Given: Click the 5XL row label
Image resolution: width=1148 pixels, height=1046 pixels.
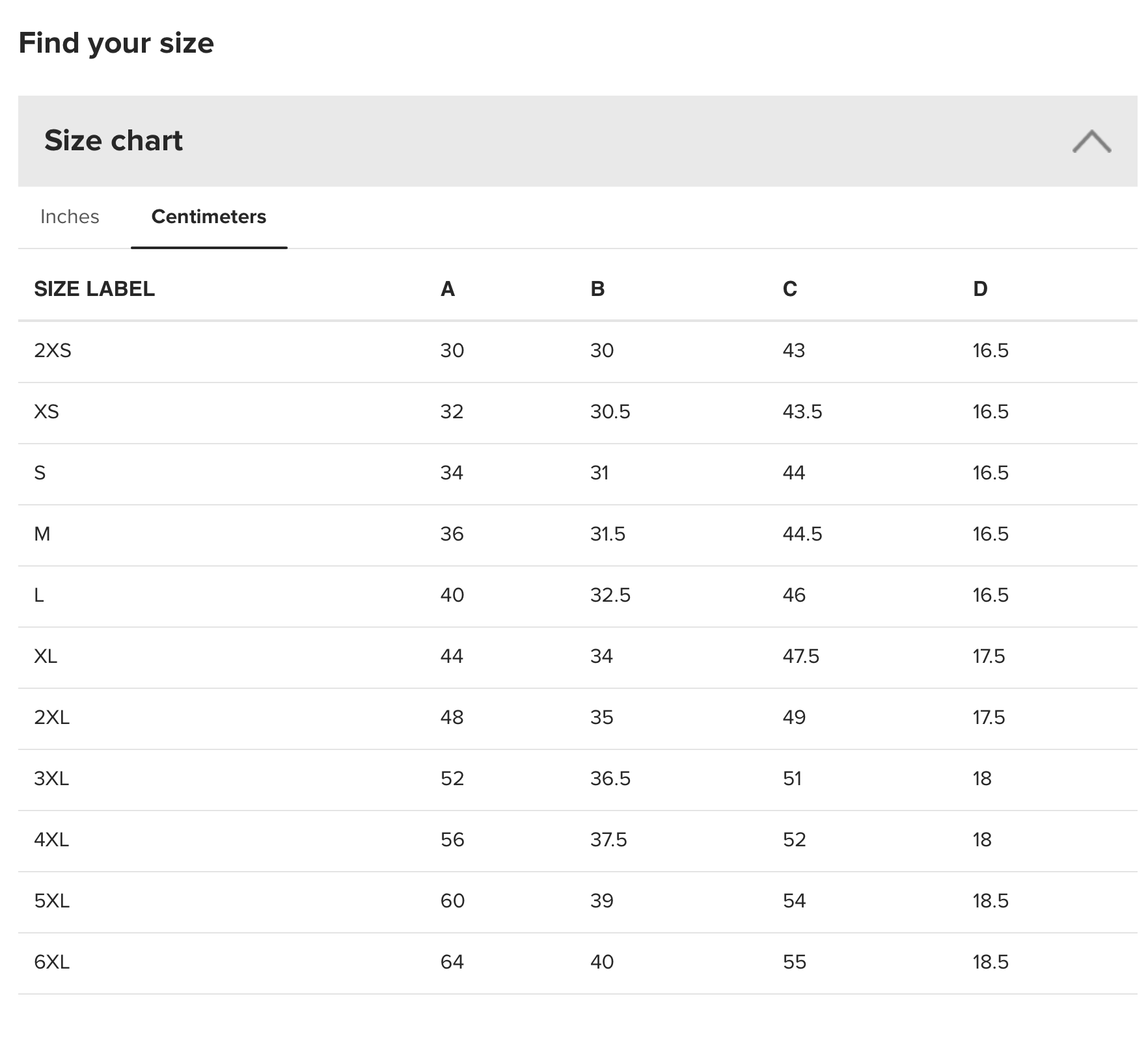Looking at the screenshot, I should 51,901.
